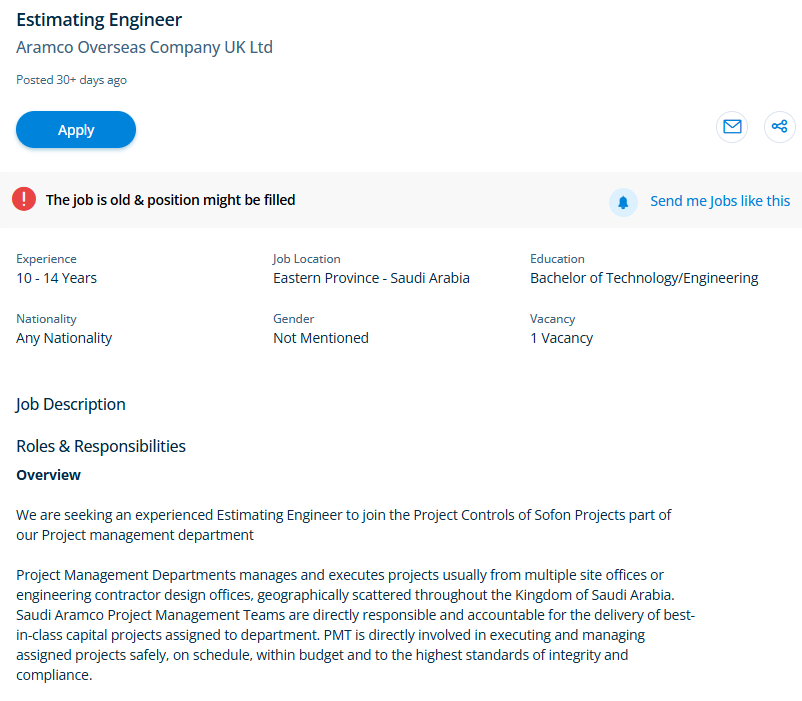
Task: Click the Posted 30+ days ago text
Action: tap(71, 80)
